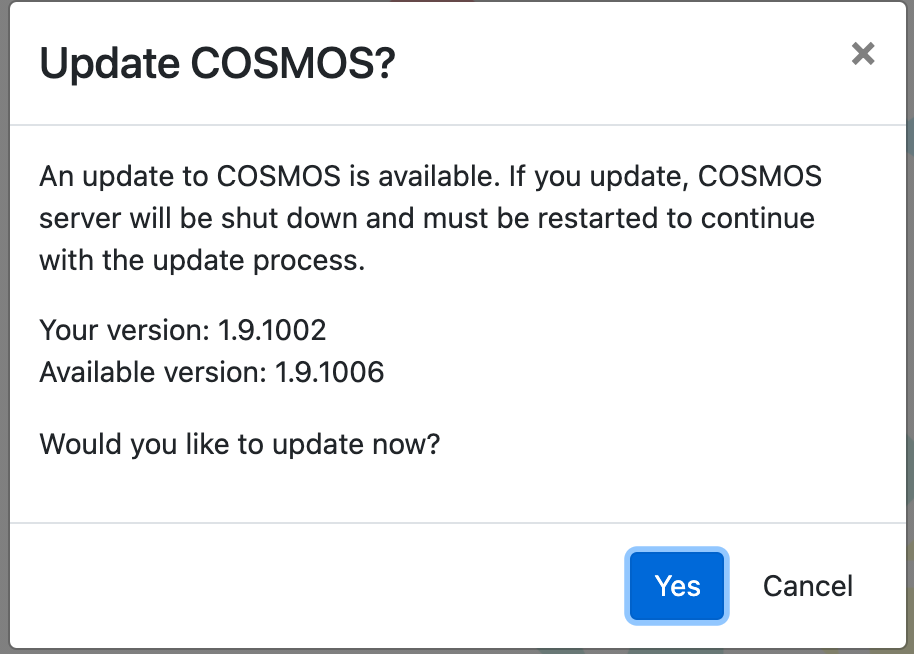Click the "Update COSMOS?" dialog title
The width and height of the screenshot is (914, 654).
[217, 63]
